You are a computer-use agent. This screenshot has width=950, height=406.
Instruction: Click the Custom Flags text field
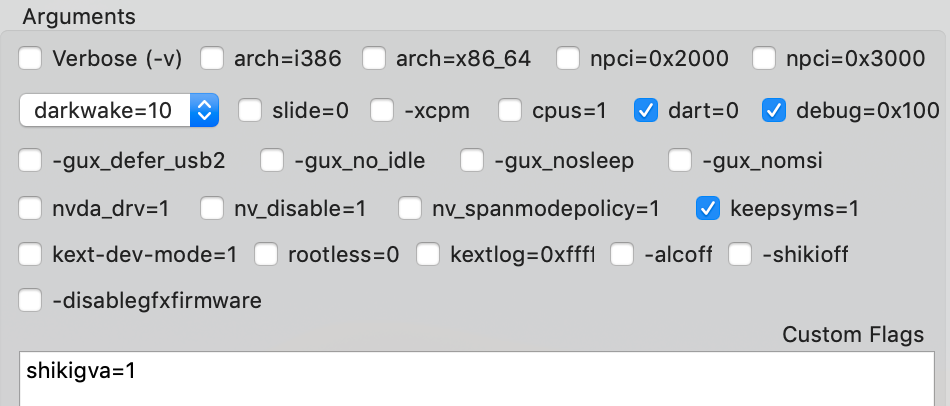(x=475, y=378)
